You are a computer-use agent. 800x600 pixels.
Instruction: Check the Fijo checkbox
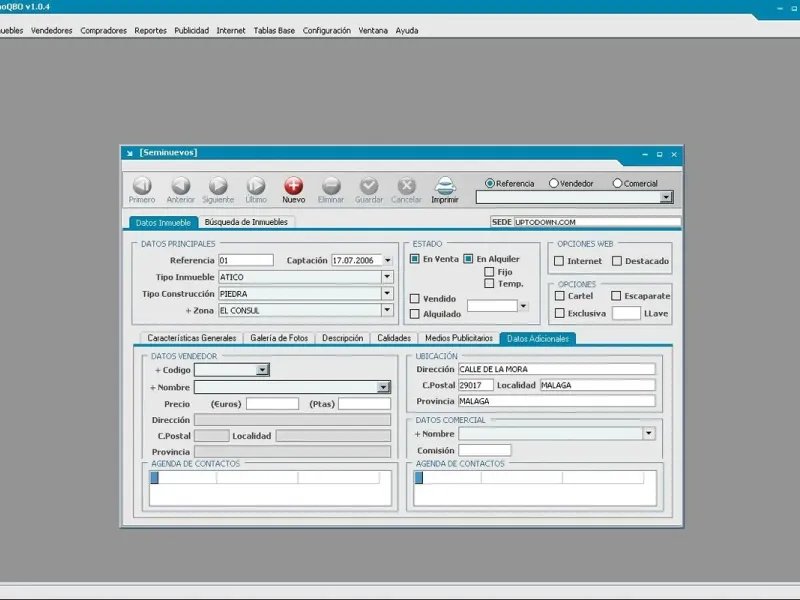click(489, 271)
